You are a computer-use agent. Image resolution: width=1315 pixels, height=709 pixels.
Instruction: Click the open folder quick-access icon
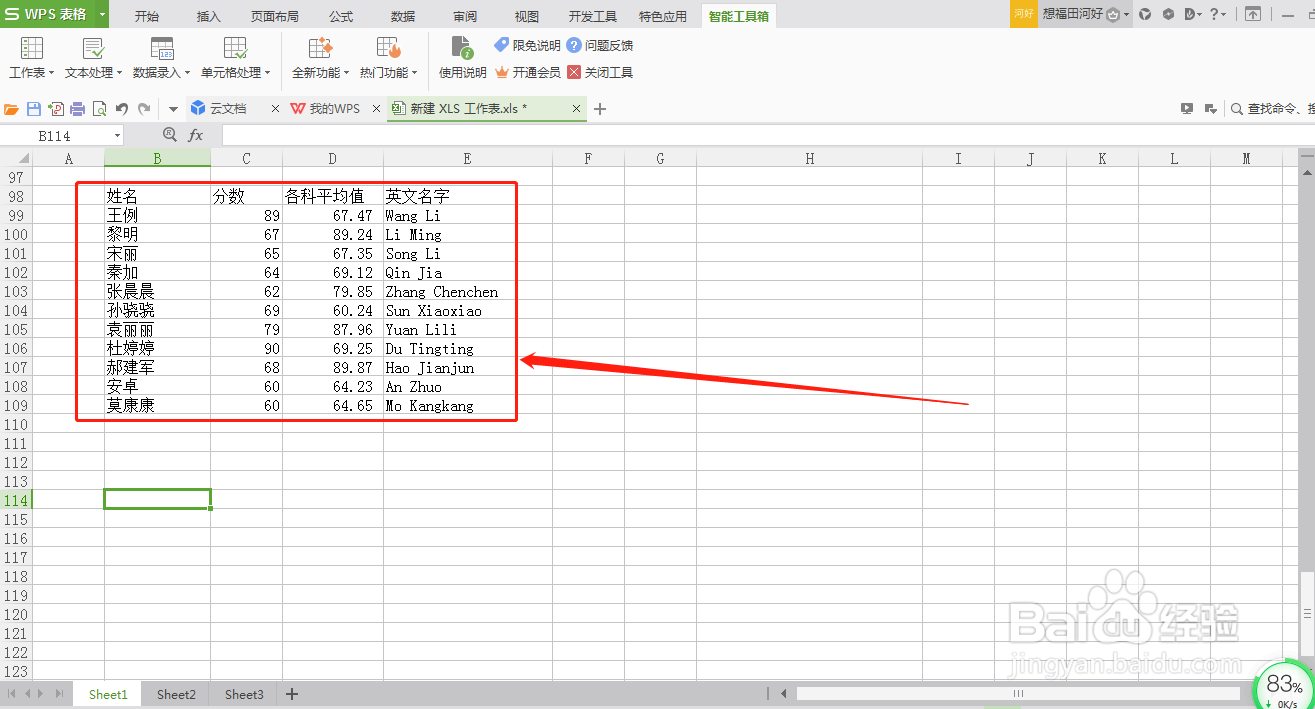click(x=12, y=109)
